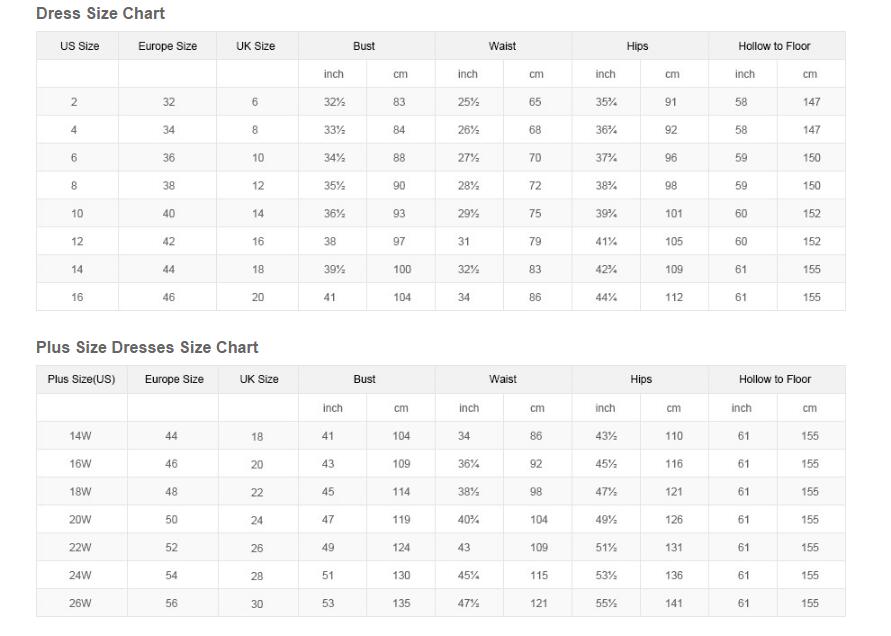Click the Bust header in the Dress Size Chart
Viewport: 891px width, 636px height.
click(x=364, y=46)
